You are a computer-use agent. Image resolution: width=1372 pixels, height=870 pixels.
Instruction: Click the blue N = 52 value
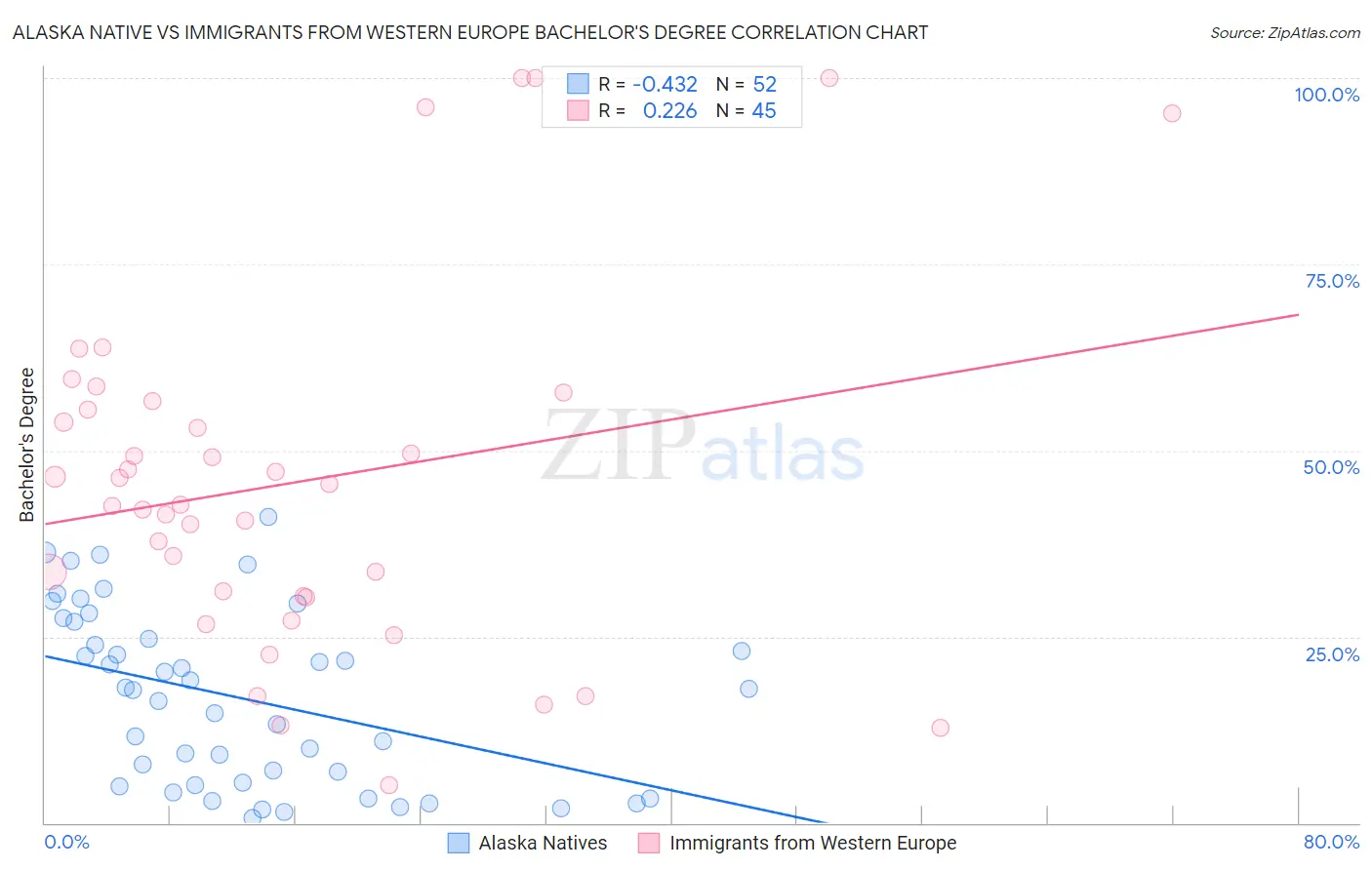(747, 84)
